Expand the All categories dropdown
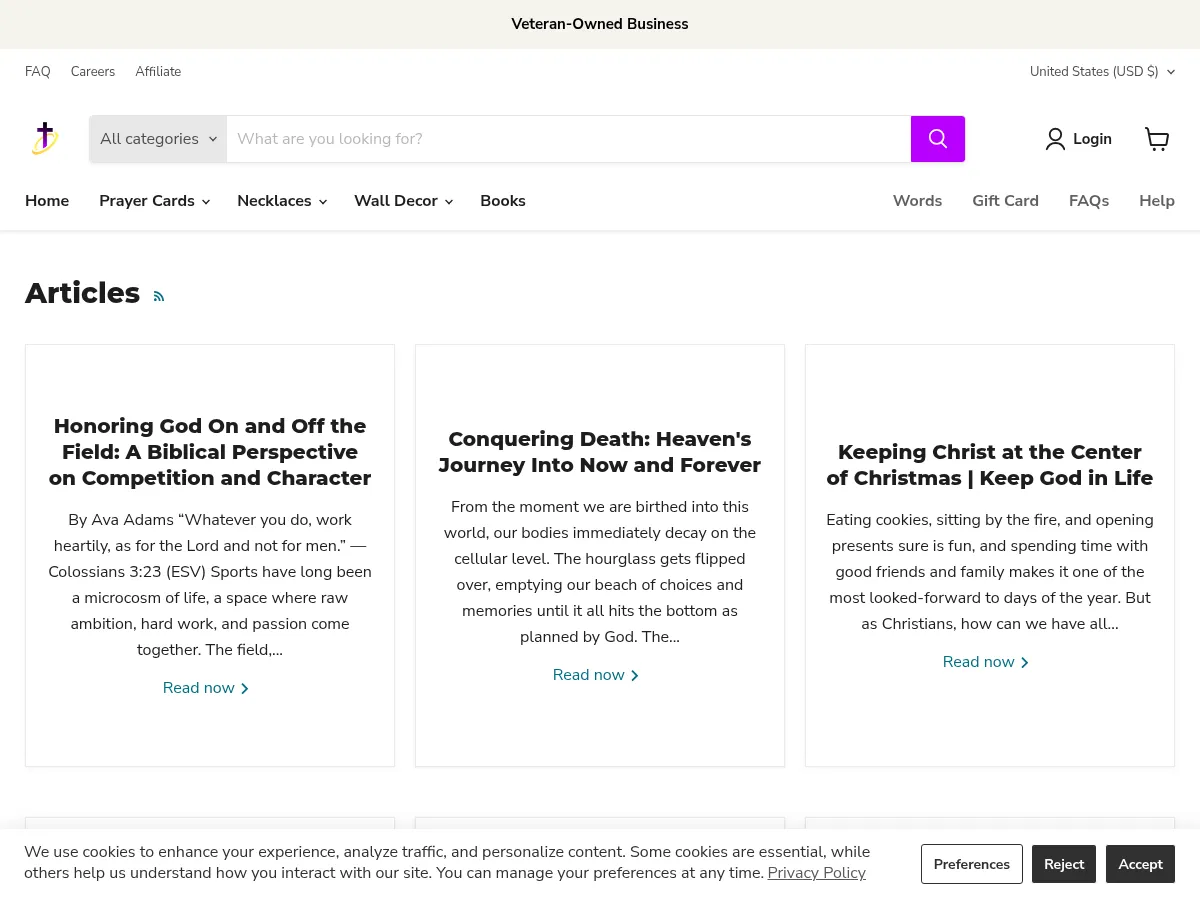 157,138
